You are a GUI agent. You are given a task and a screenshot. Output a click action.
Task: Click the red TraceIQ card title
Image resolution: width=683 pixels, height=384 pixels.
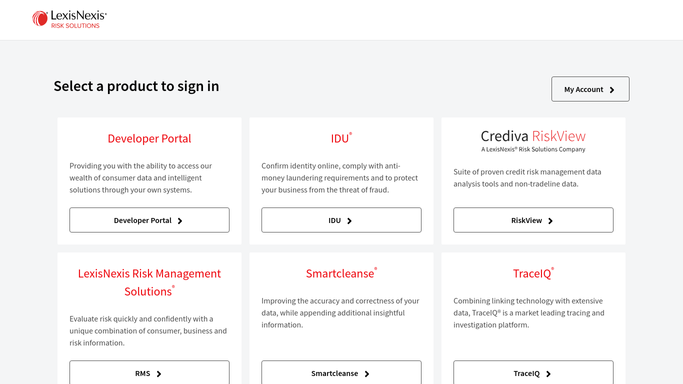click(533, 273)
